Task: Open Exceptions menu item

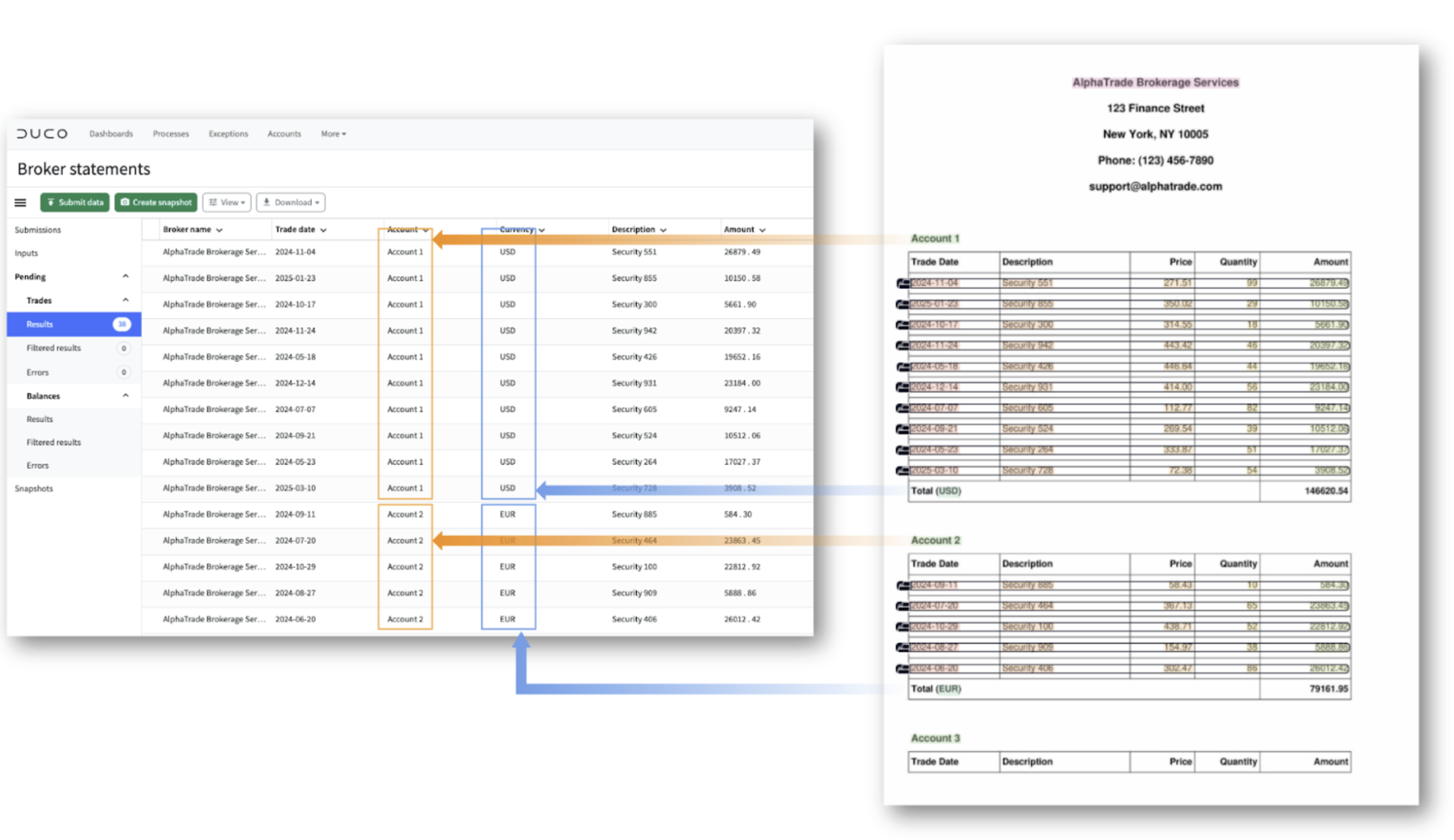Action: (x=228, y=134)
